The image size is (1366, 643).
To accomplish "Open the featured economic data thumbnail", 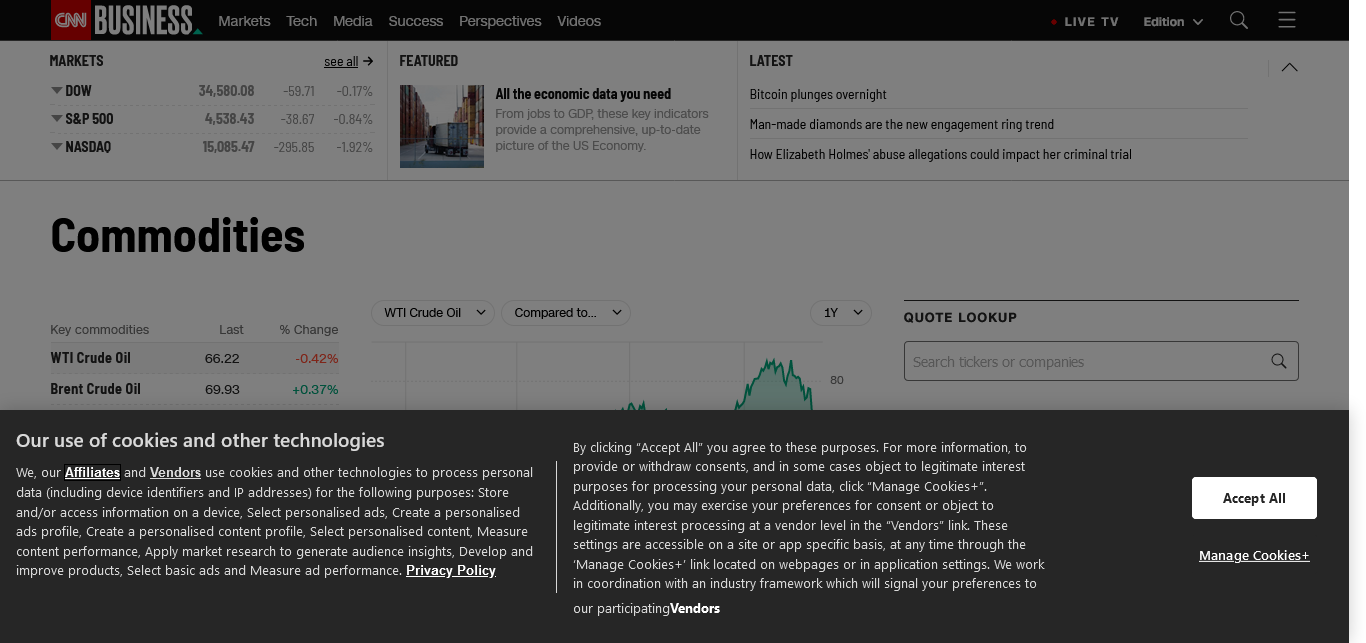I will click(x=442, y=126).
